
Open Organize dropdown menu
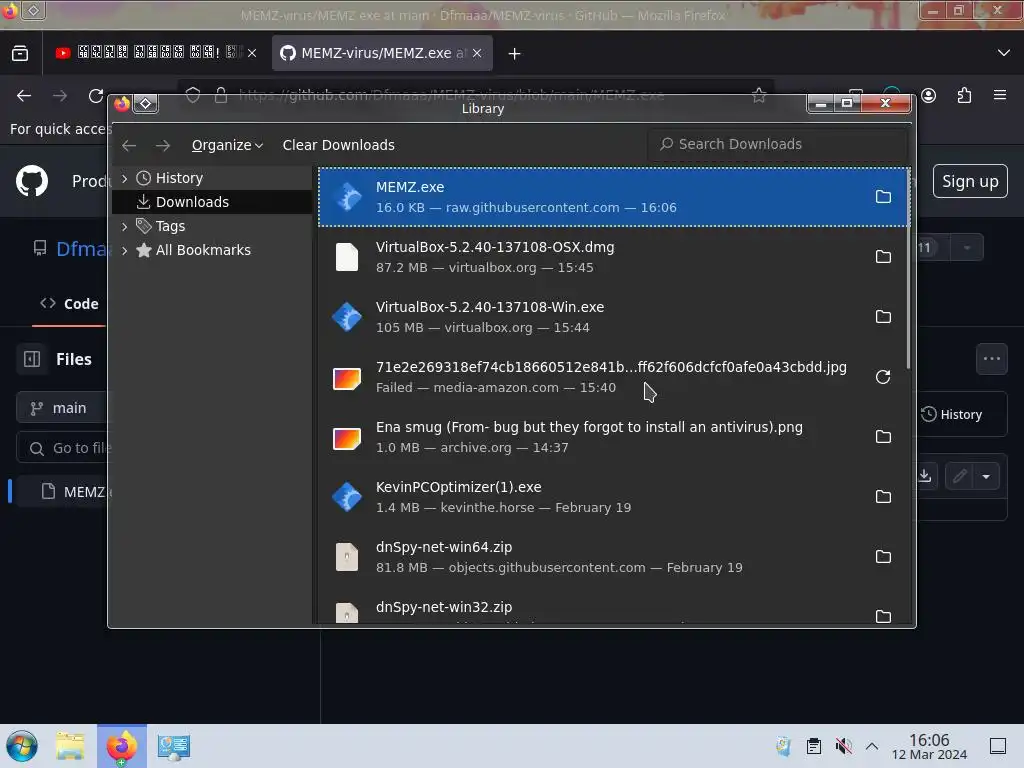click(x=227, y=145)
